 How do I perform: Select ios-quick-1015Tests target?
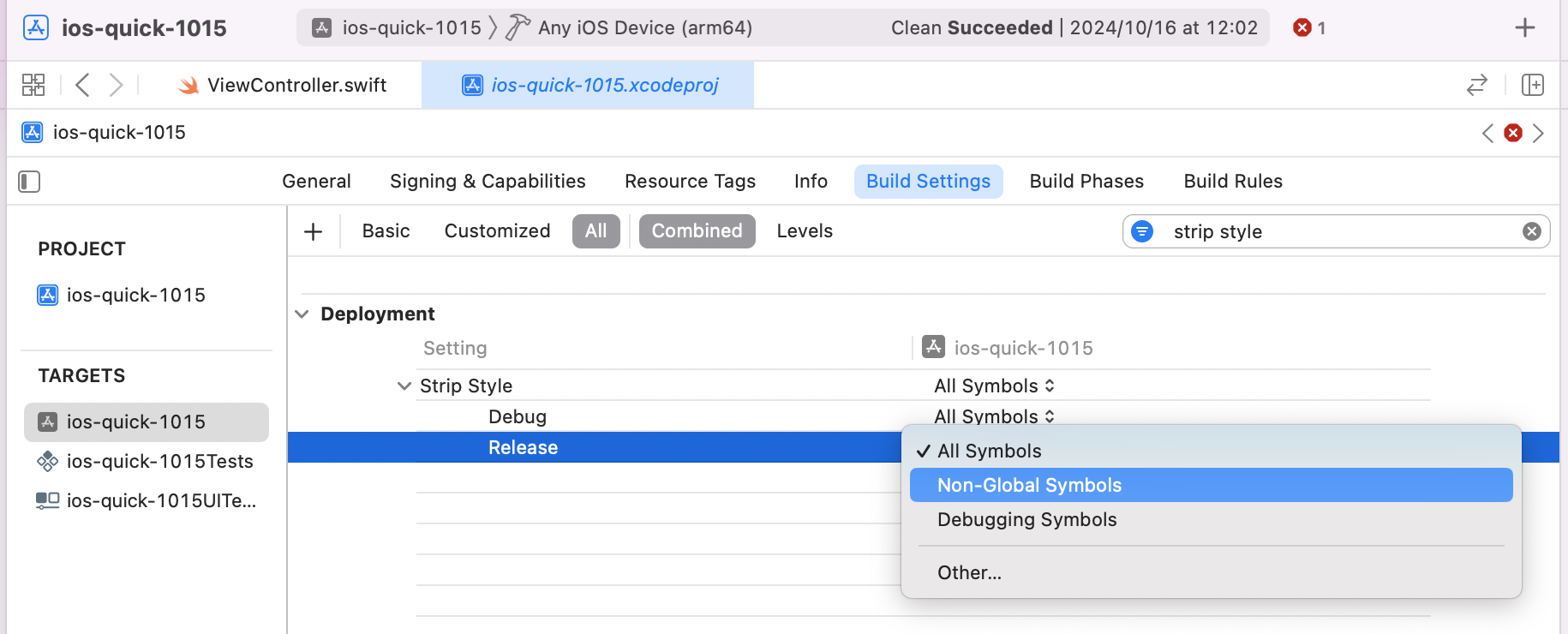[x=159, y=462]
